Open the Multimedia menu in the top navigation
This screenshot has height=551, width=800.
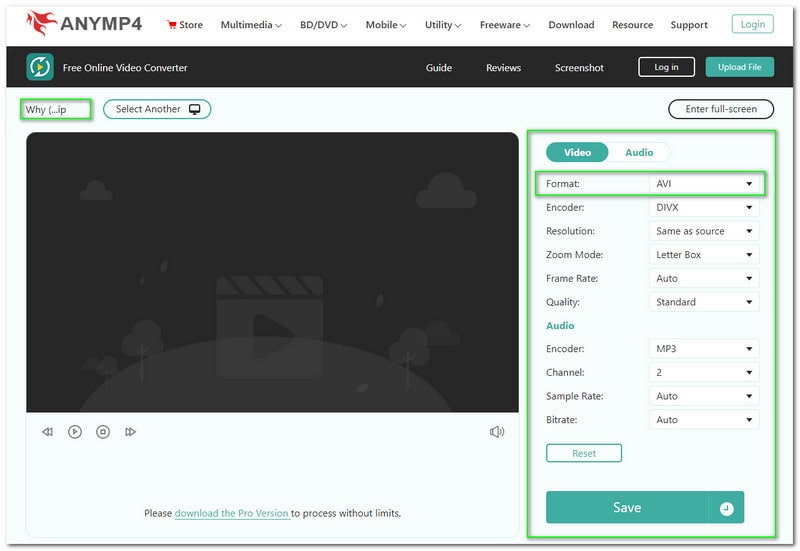pos(250,25)
